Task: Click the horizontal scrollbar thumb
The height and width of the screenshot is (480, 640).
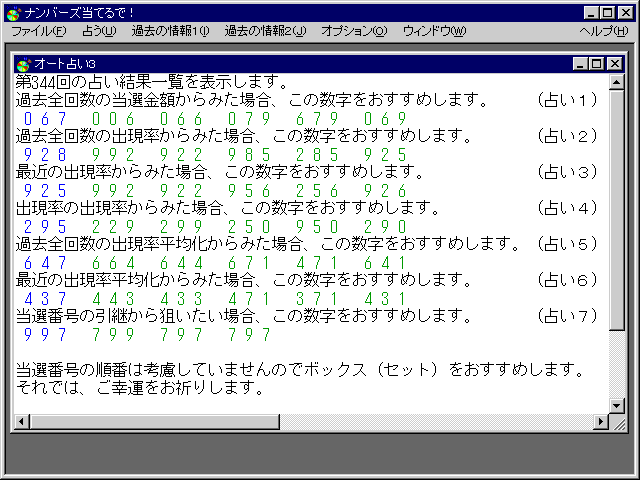Action: click(x=155, y=422)
